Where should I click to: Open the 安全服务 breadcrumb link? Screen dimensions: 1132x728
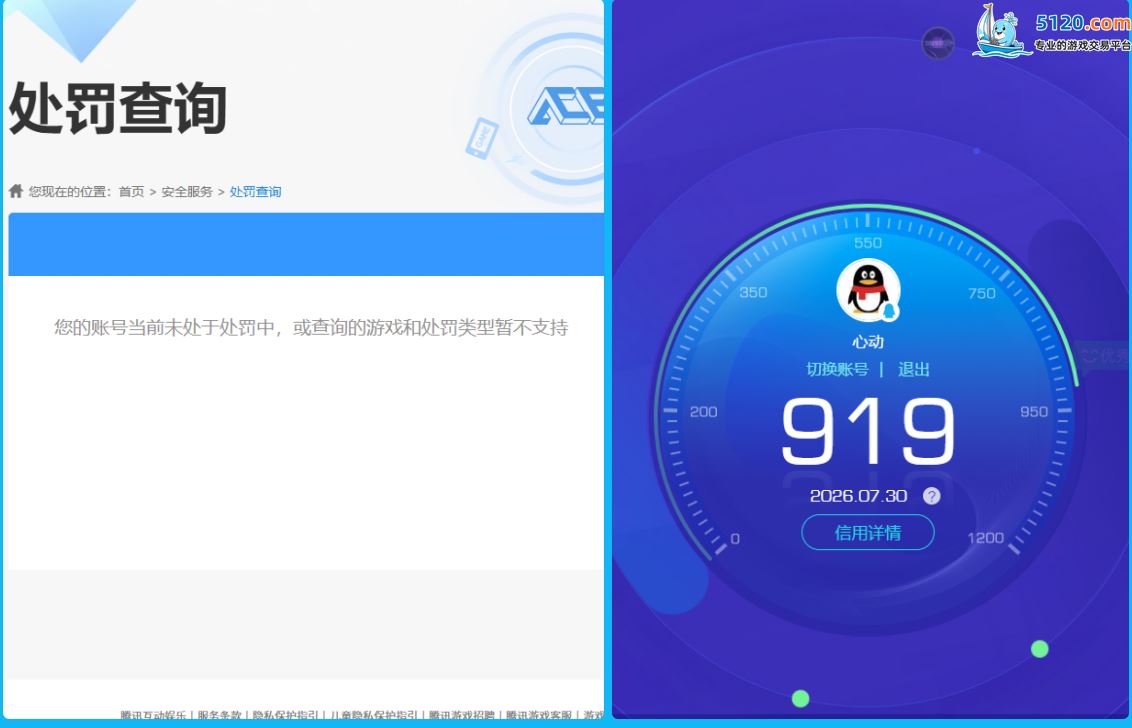coord(187,191)
